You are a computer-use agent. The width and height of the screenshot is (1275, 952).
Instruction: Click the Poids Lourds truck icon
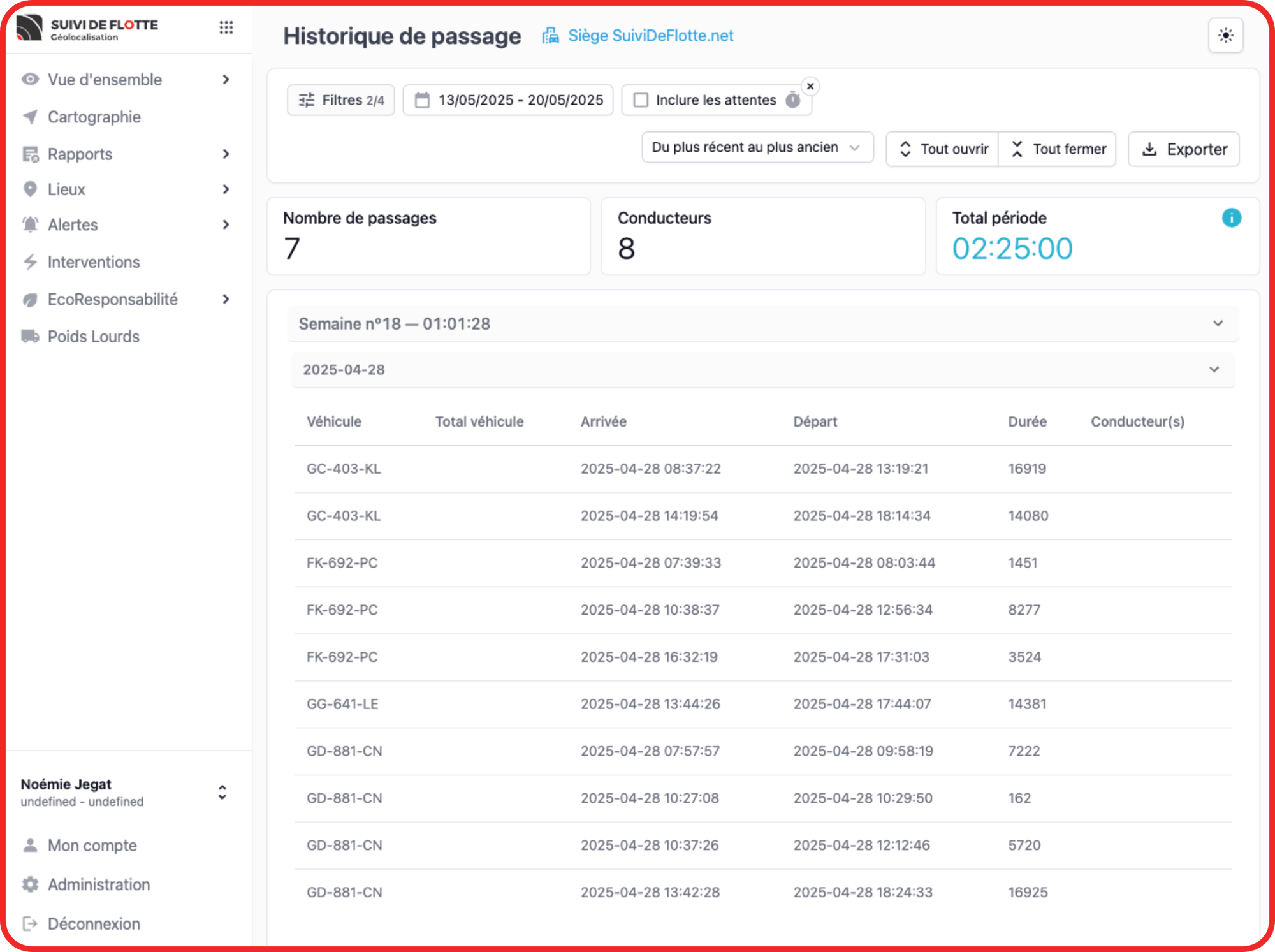pyautogui.click(x=30, y=336)
